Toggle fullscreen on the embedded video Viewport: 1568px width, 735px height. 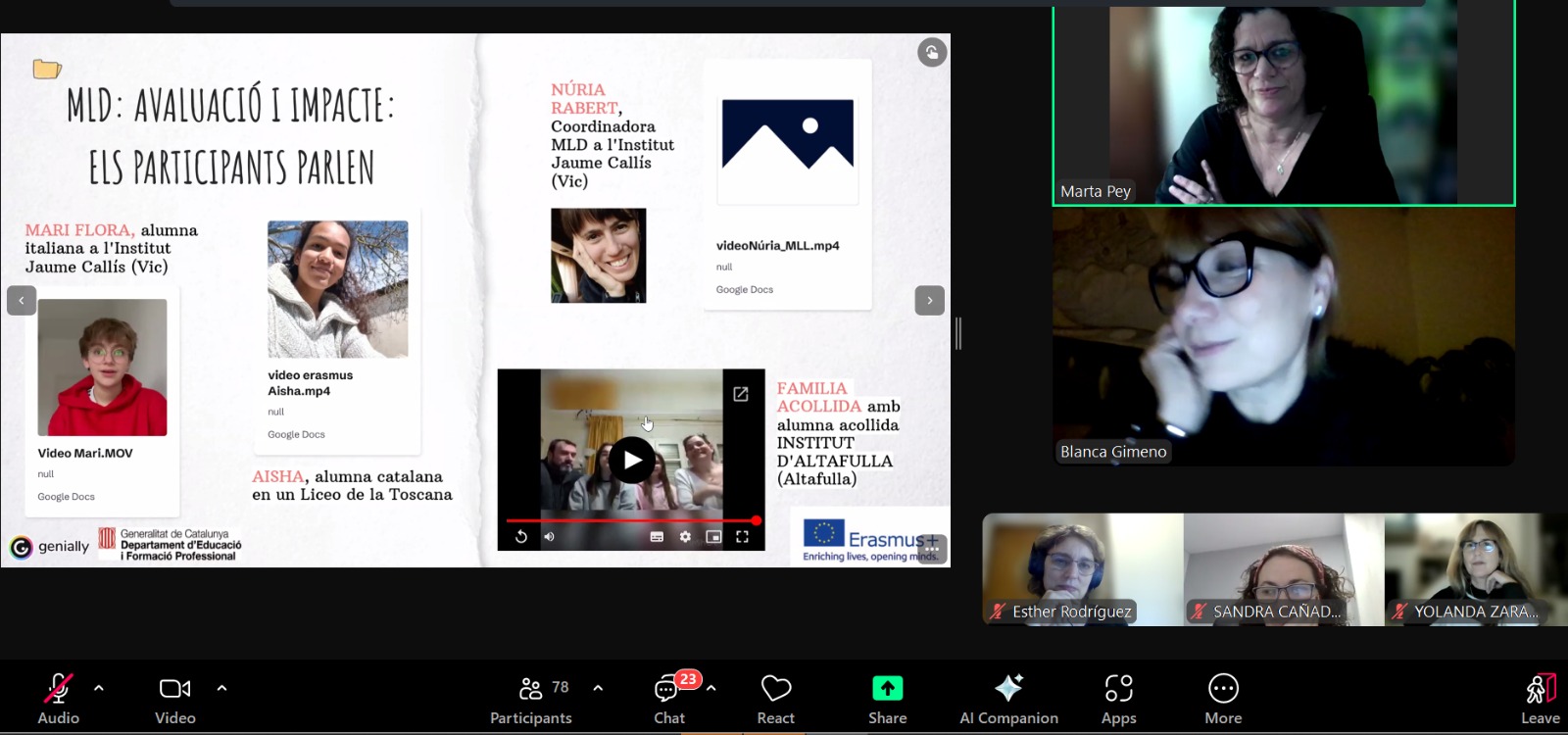(x=742, y=536)
